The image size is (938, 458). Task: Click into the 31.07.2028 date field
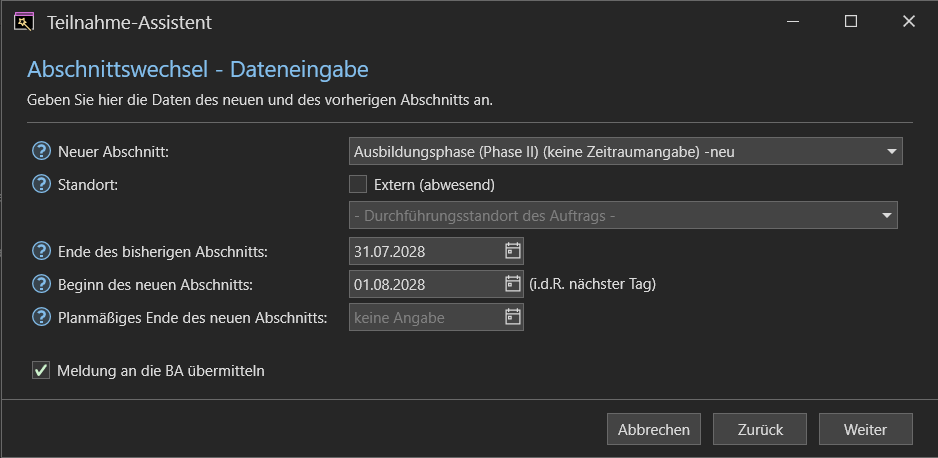(x=426, y=251)
